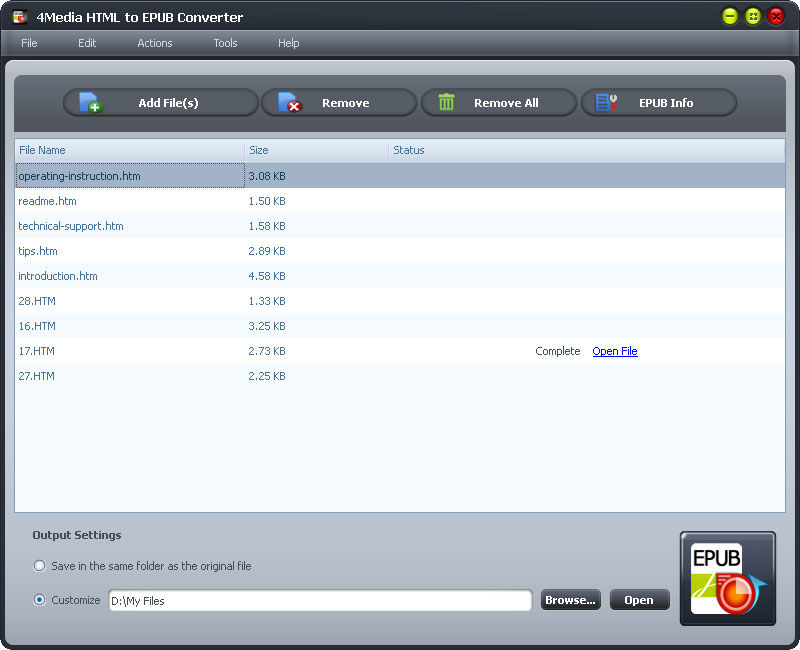Select the 16.HTM file
Viewport: 800px width, 650px height.
[x=37, y=326]
